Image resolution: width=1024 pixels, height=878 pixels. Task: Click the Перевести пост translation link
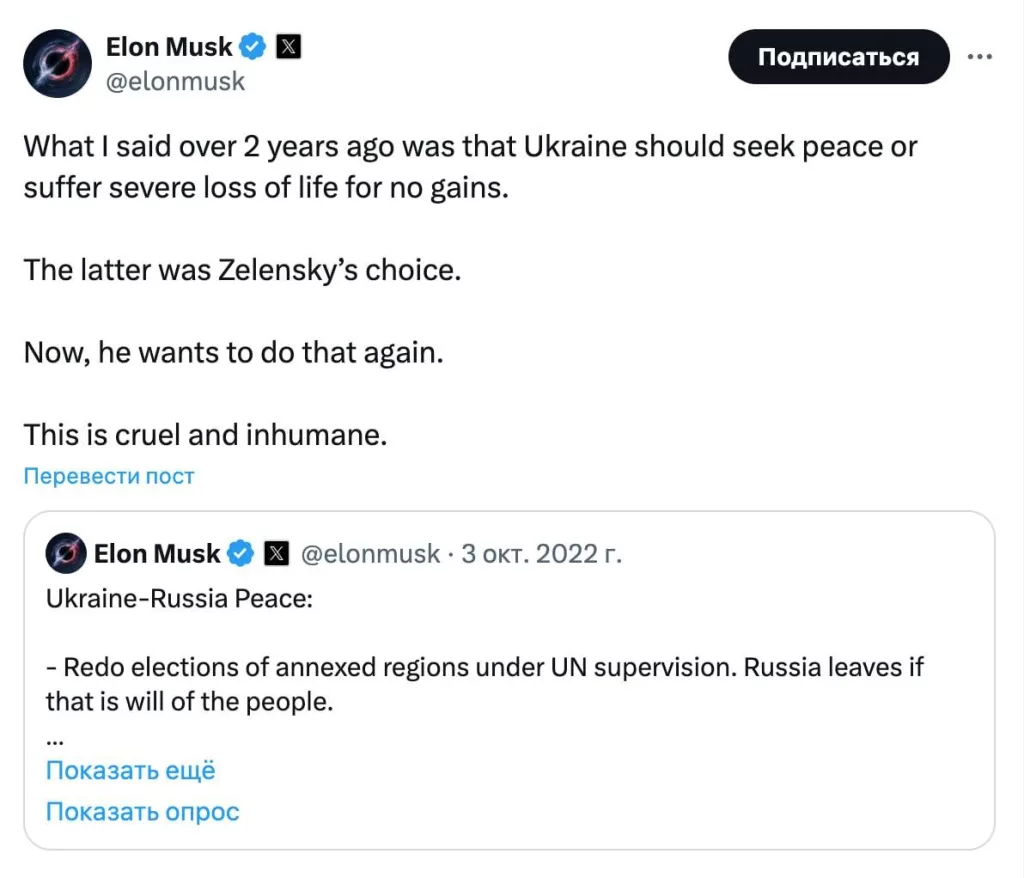(x=109, y=476)
